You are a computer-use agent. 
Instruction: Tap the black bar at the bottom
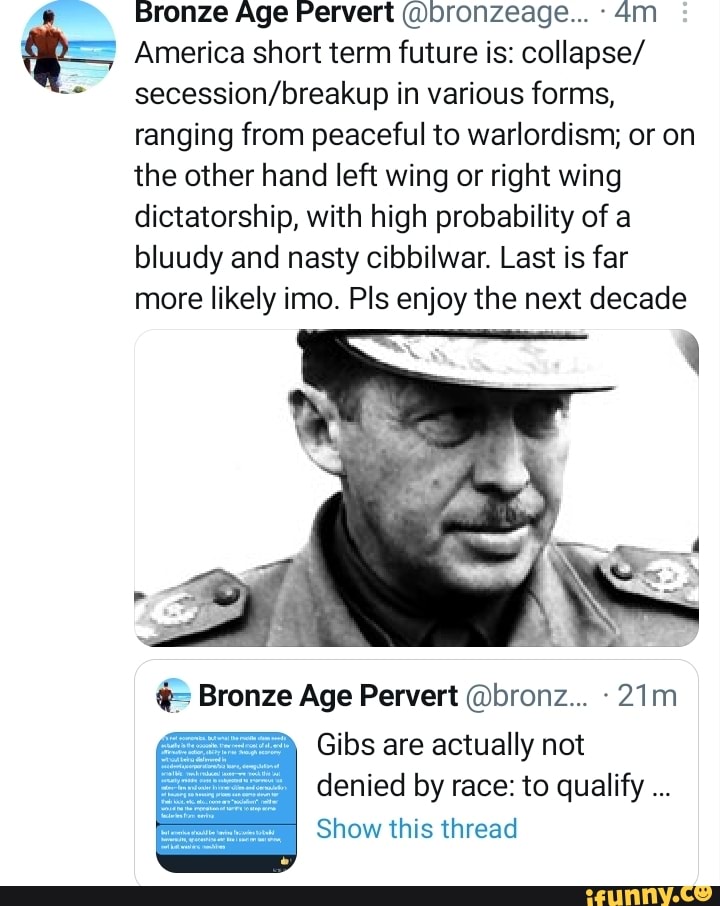point(300,895)
